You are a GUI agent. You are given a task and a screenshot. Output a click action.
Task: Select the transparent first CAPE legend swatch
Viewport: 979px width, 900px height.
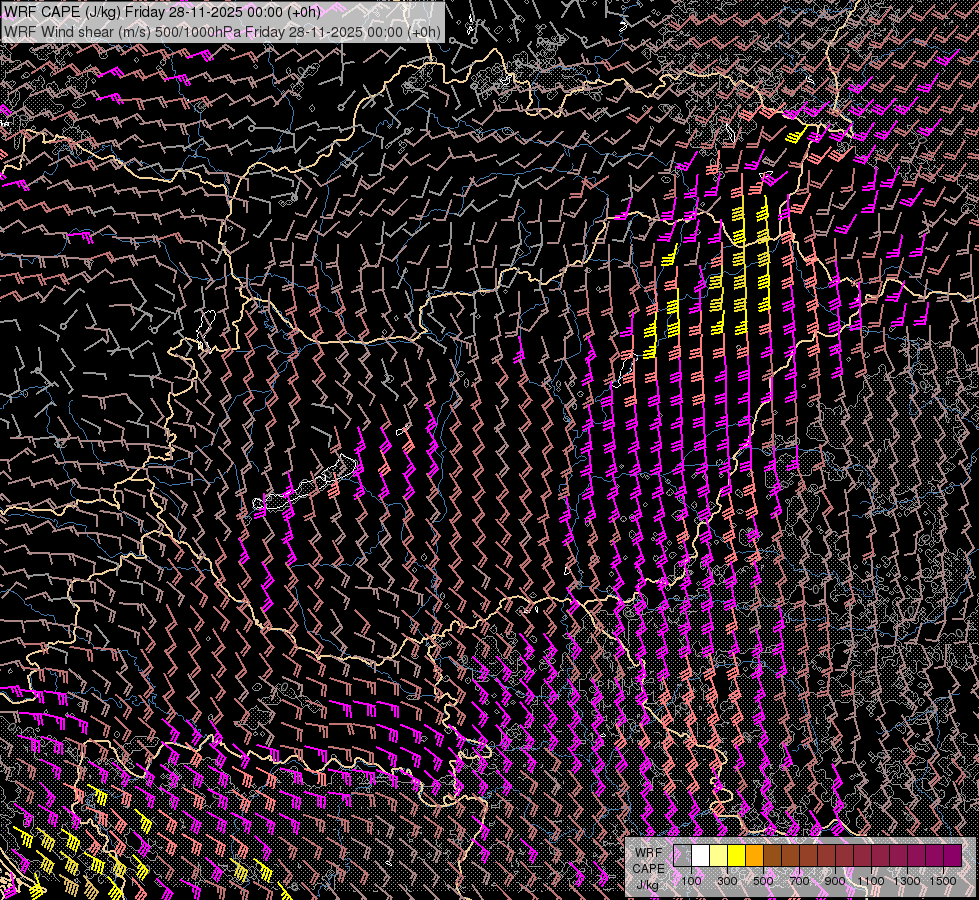[x=683, y=855]
